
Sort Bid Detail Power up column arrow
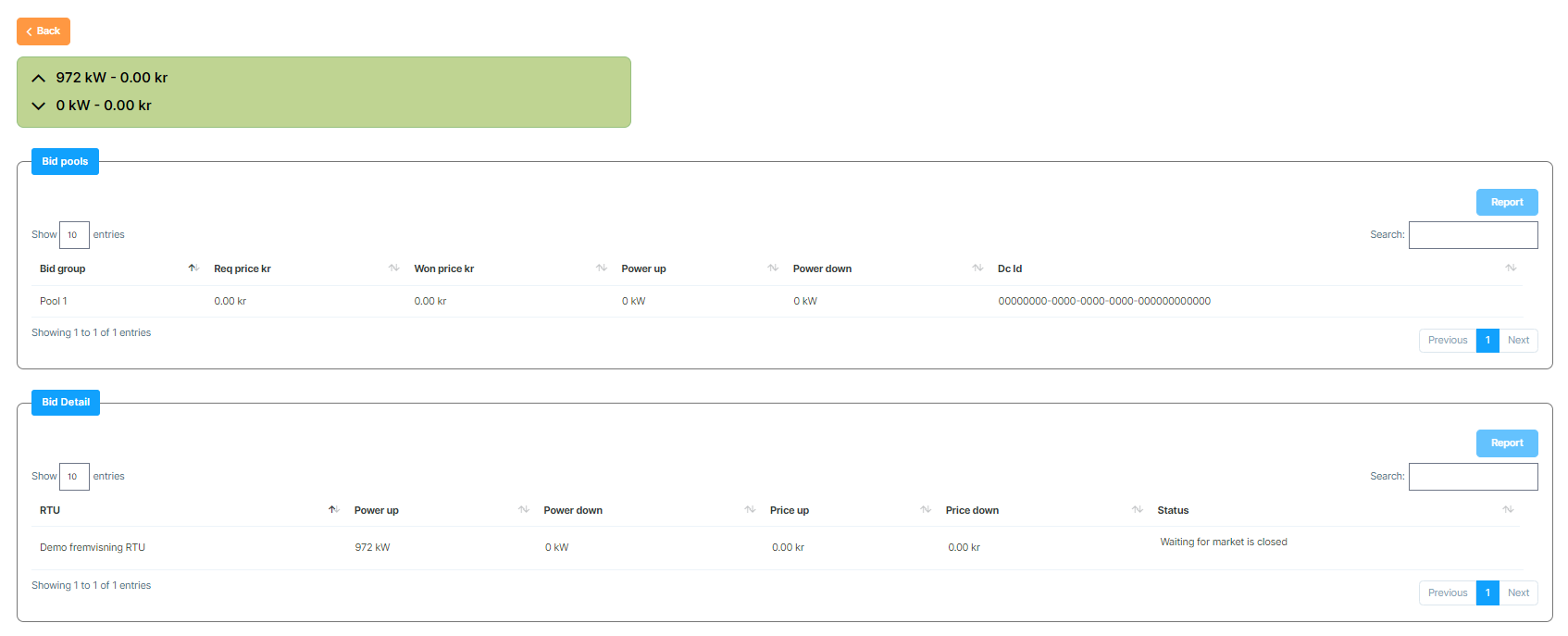(x=524, y=510)
